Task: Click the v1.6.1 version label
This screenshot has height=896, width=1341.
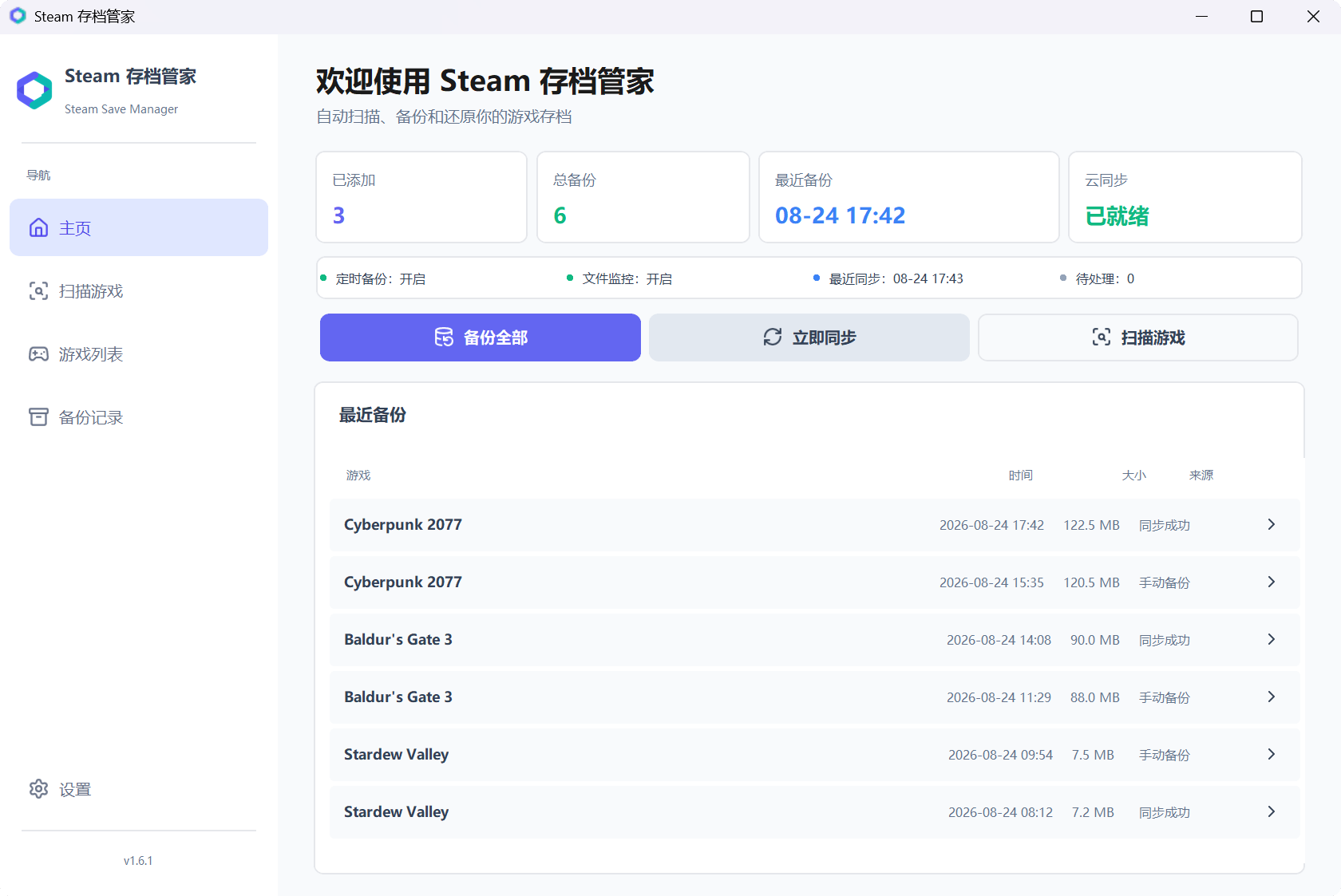Action: click(x=138, y=861)
